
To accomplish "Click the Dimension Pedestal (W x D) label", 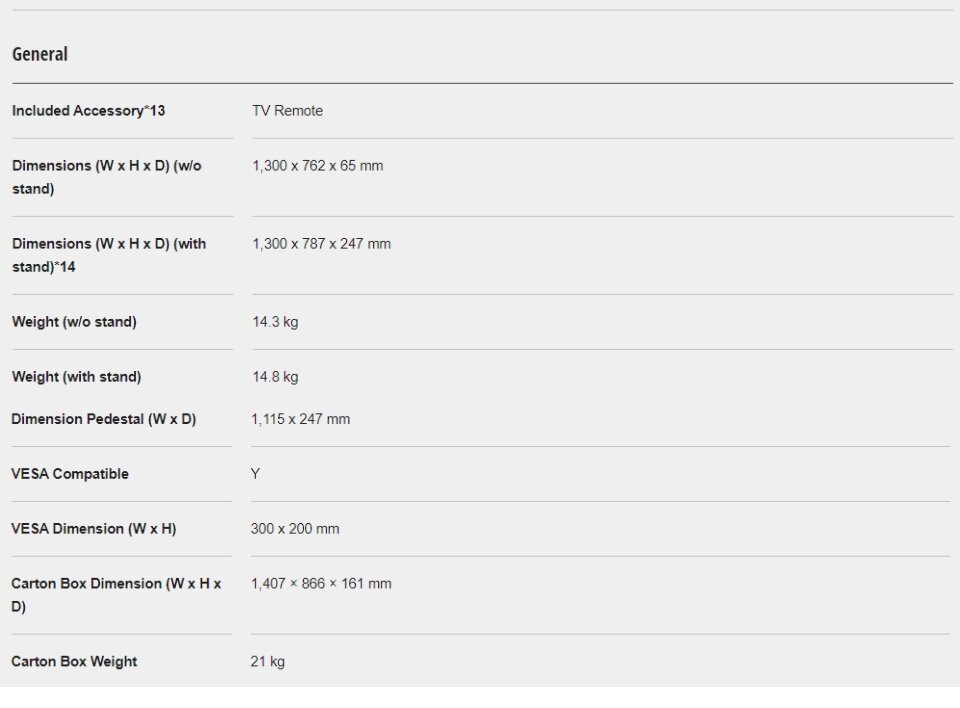I will point(103,419).
